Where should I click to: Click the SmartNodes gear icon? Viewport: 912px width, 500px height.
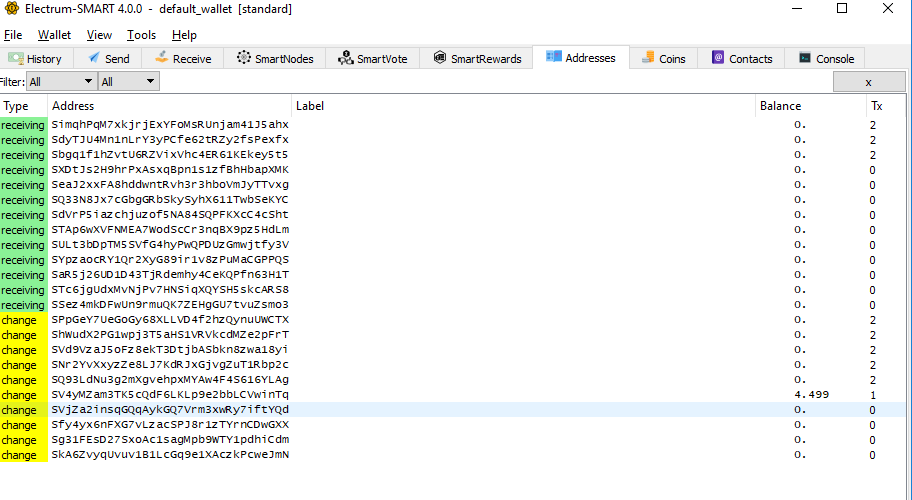point(244,58)
